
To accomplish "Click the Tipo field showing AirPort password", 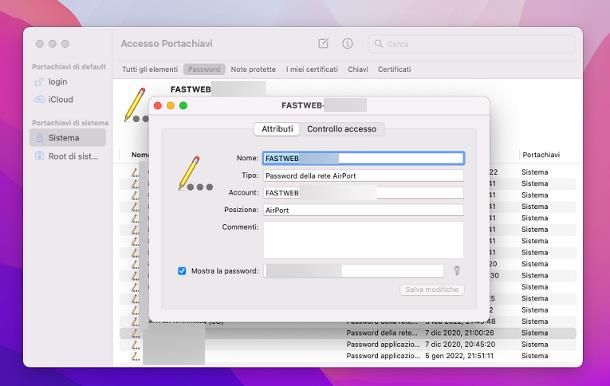I will point(363,175).
